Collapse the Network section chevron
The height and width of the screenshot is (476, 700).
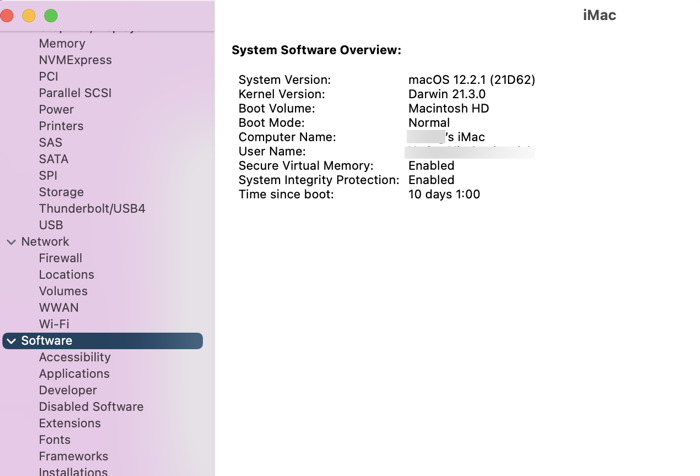[x=11, y=242]
